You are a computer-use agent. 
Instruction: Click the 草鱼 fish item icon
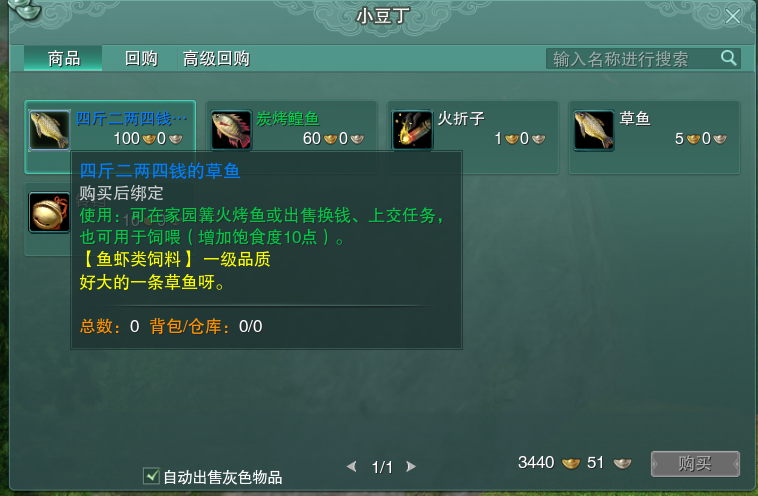(594, 130)
